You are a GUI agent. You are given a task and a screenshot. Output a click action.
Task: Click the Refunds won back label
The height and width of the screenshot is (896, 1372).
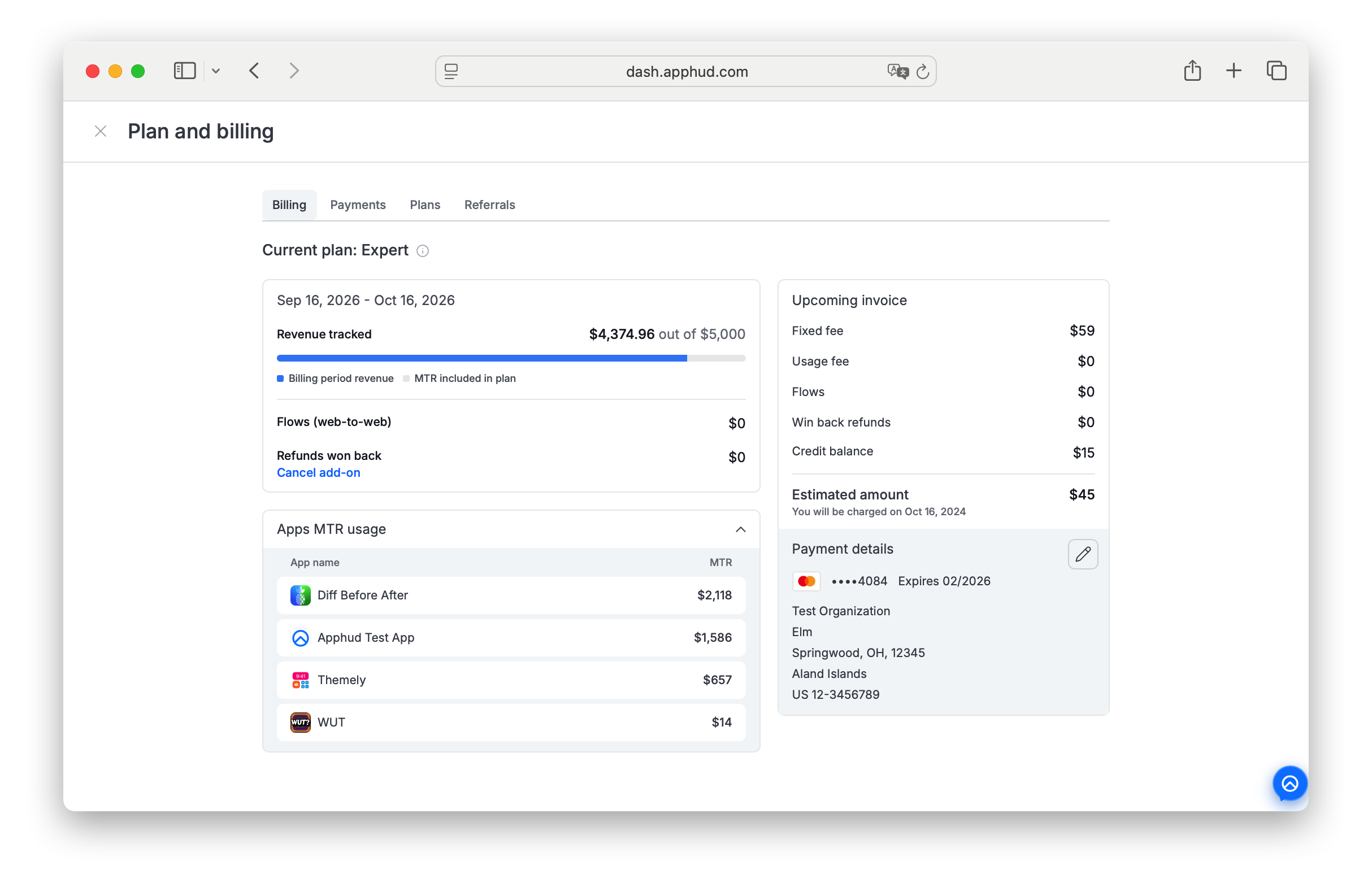pos(328,456)
